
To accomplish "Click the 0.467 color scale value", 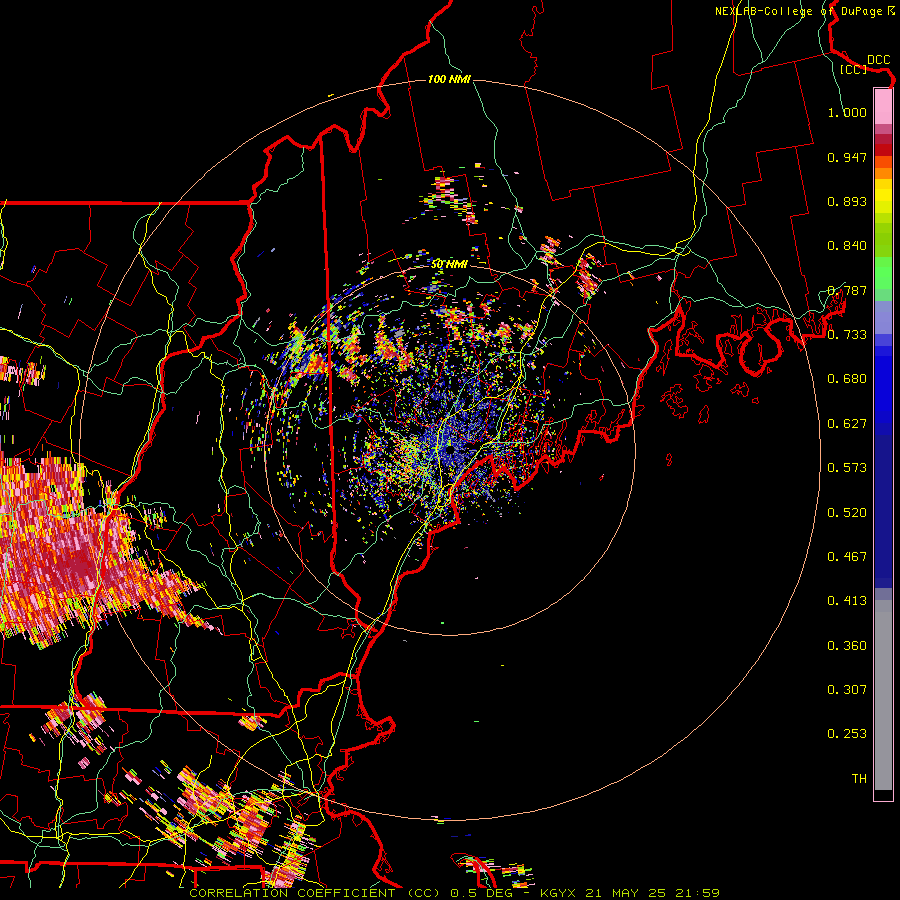I will coord(847,557).
